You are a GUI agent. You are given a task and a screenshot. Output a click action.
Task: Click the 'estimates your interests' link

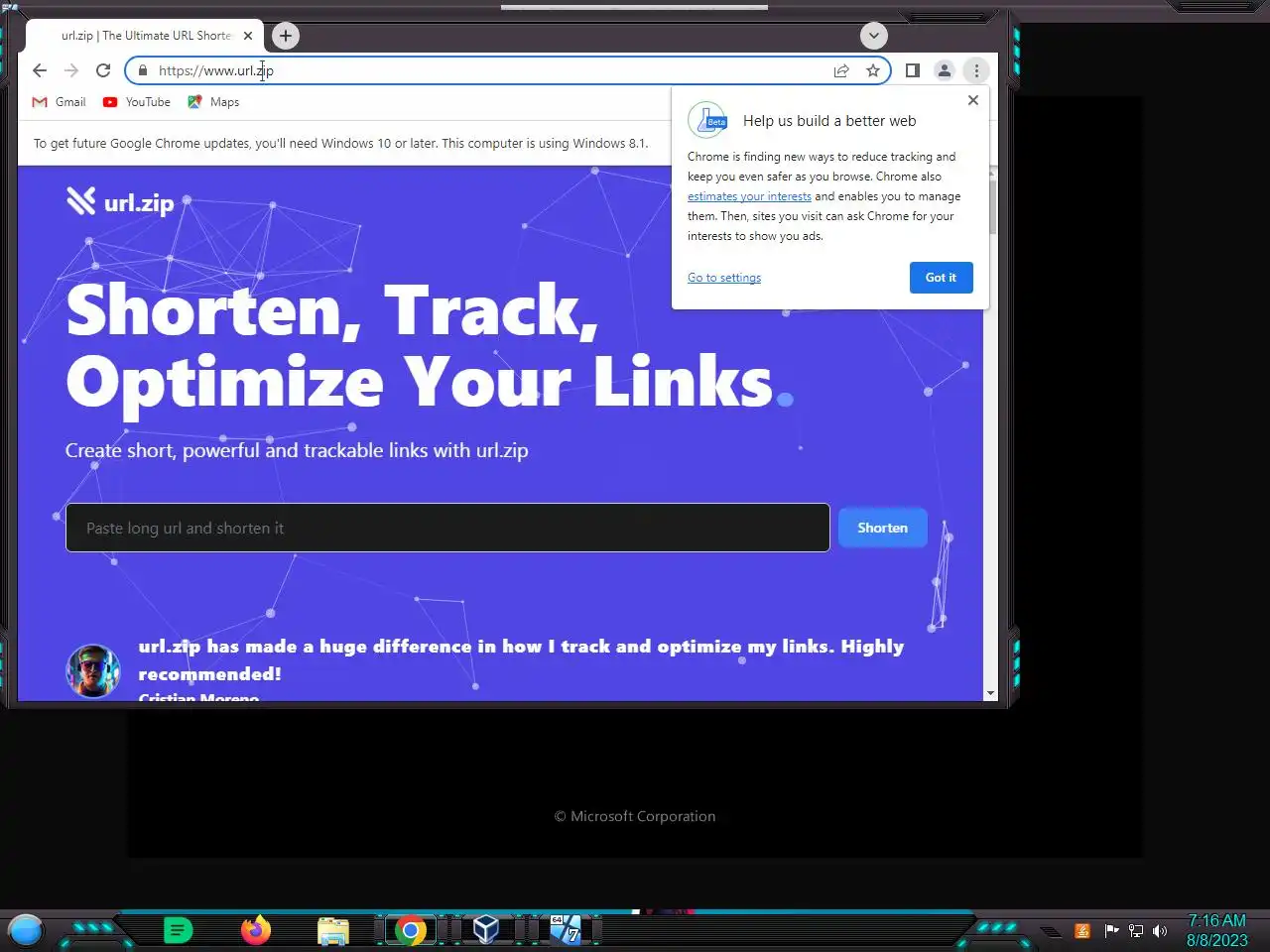[x=749, y=196]
